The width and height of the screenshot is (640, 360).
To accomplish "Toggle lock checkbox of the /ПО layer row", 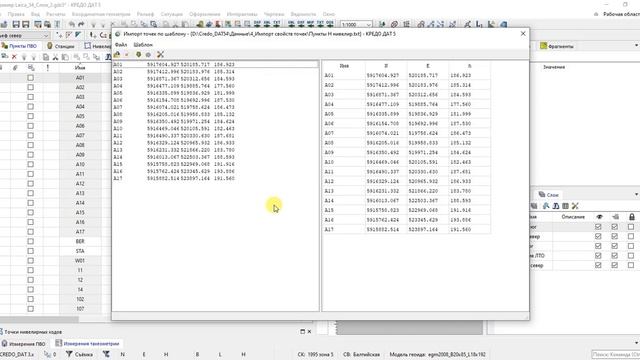I will [631, 256].
